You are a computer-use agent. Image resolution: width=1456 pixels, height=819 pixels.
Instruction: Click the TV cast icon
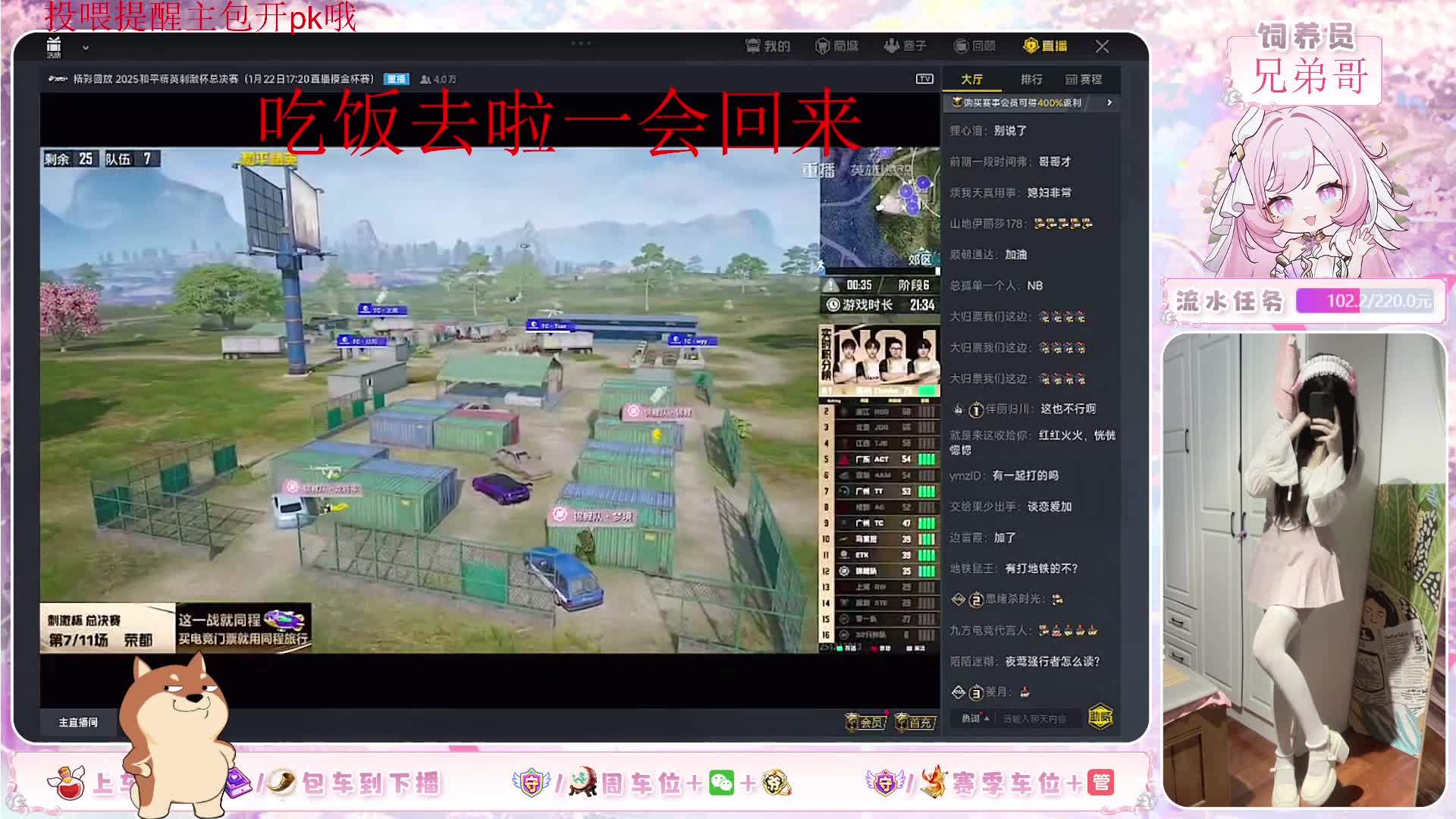pos(924,79)
